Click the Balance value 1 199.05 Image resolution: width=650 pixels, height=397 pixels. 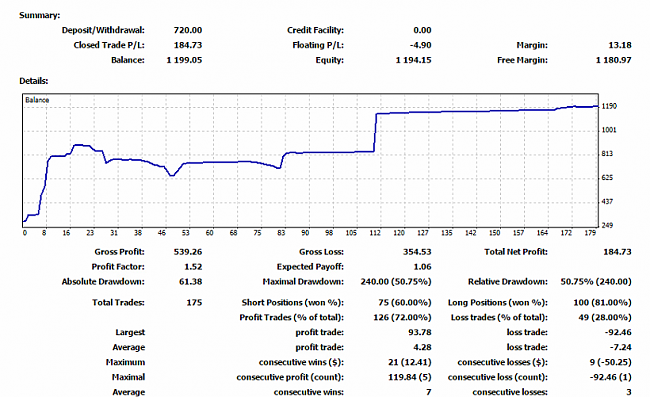pyautogui.click(x=184, y=60)
